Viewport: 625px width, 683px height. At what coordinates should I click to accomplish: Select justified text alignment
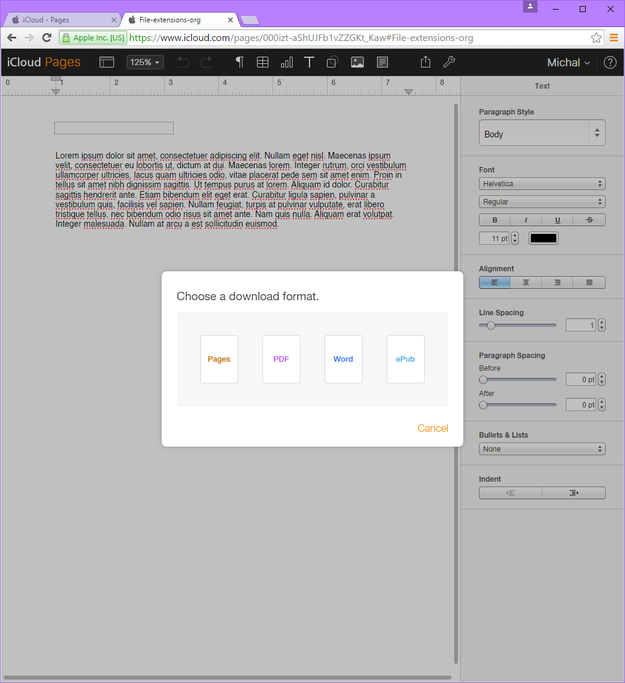click(589, 283)
